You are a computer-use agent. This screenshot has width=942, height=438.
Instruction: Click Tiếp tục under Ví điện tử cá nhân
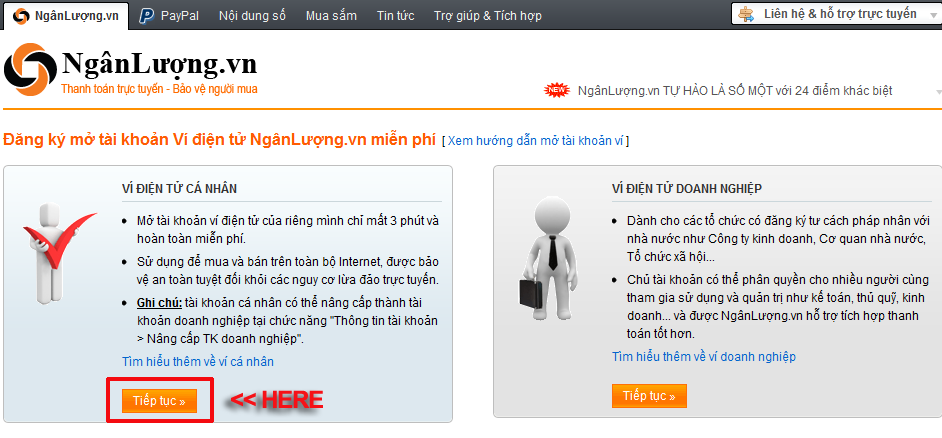[159, 401]
